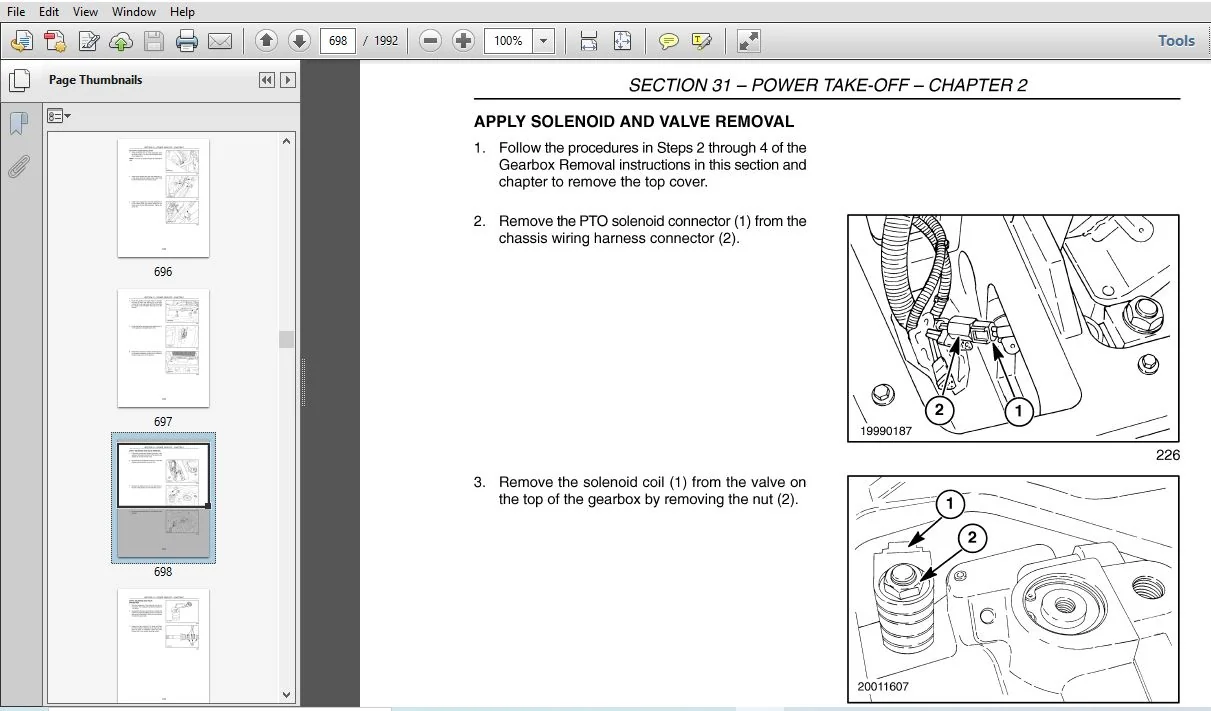Click the navigation pane splitter handle
The image size is (1211, 711).
click(x=303, y=383)
